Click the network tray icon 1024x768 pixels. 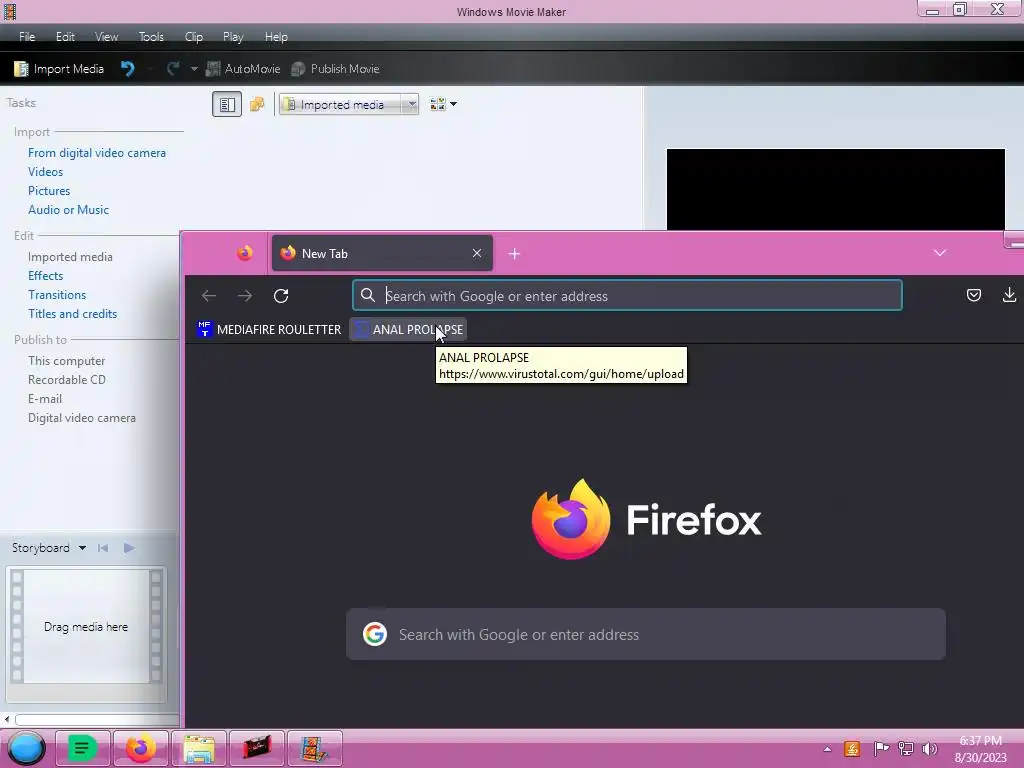[x=906, y=749]
